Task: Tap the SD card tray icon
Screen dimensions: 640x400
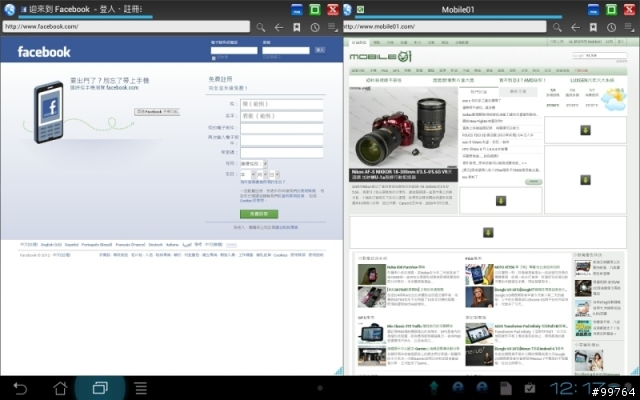Action: 506,389
